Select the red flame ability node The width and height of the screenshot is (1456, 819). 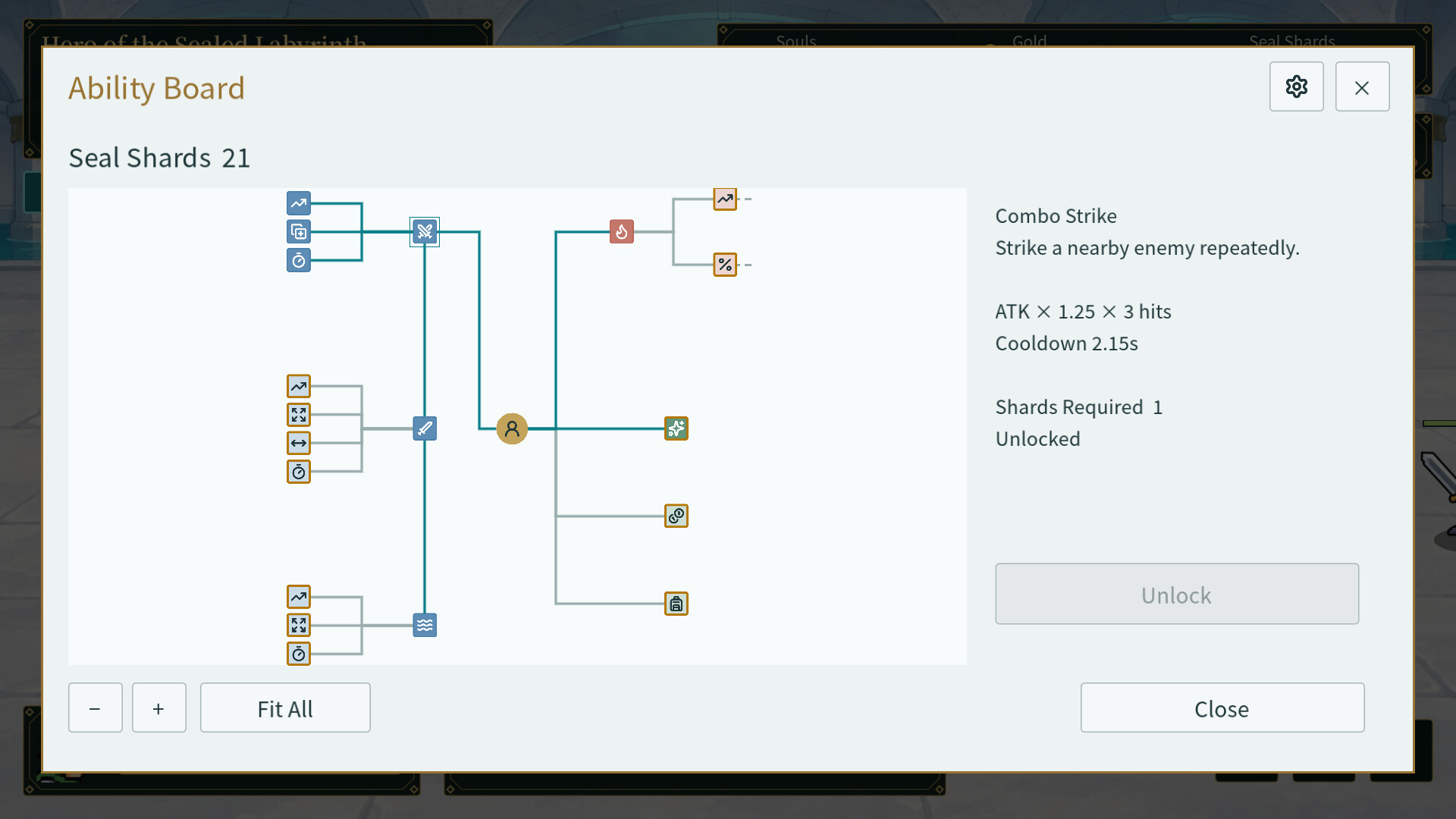tap(622, 231)
